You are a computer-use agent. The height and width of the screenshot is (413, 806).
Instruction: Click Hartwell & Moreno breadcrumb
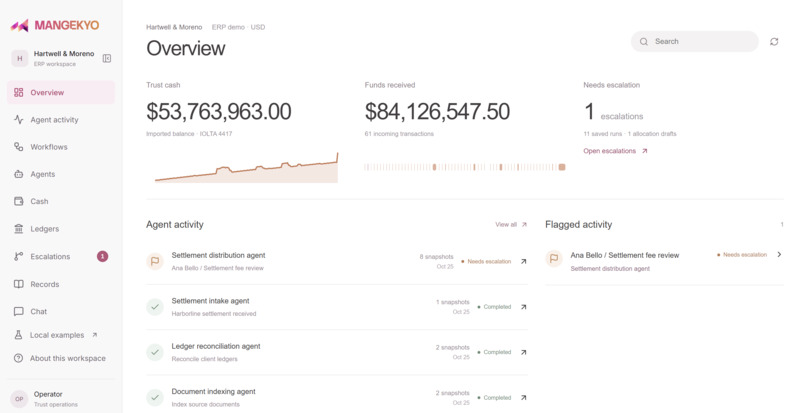pos(174,27)
